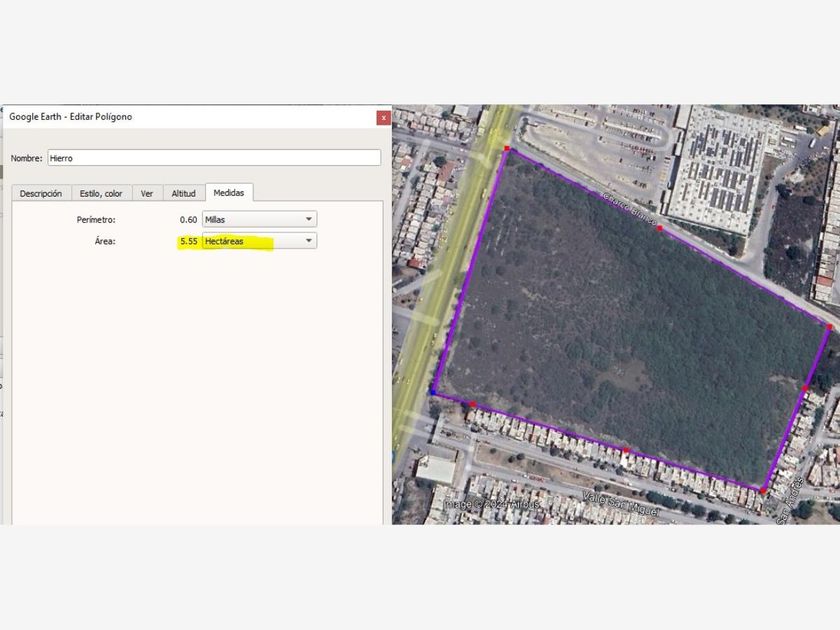Click the Medidas tab
This screenshot has height=630, width=840.
[x=229, y=192]
